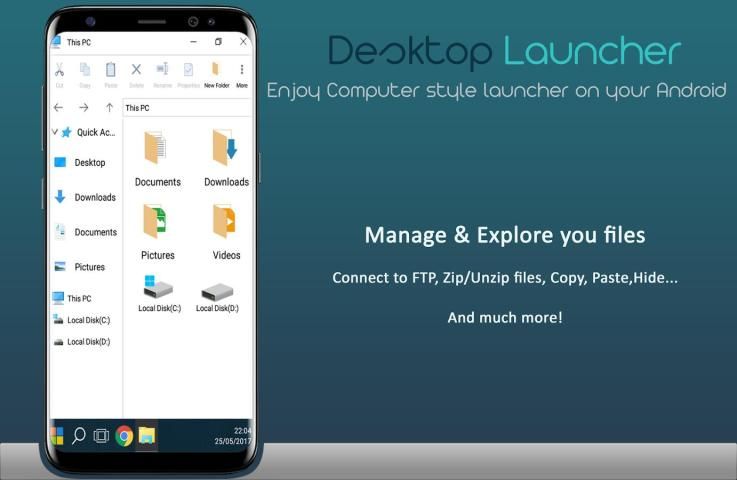
Task: Navigate up one folder level
Action: click(109, 107)
